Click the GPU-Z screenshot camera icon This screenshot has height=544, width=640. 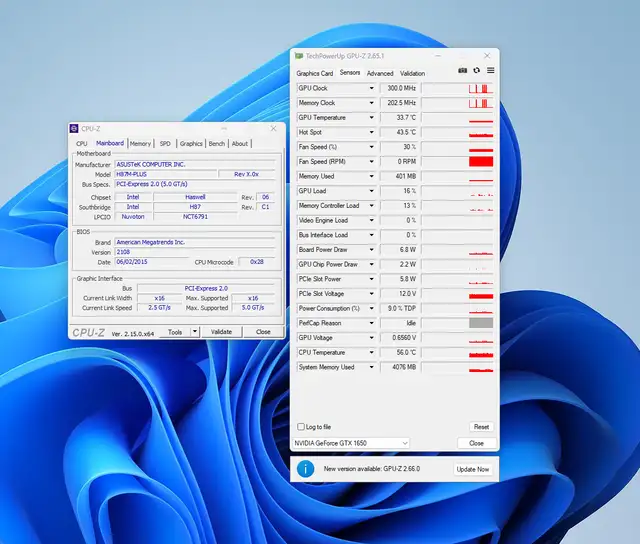point(462,70)
